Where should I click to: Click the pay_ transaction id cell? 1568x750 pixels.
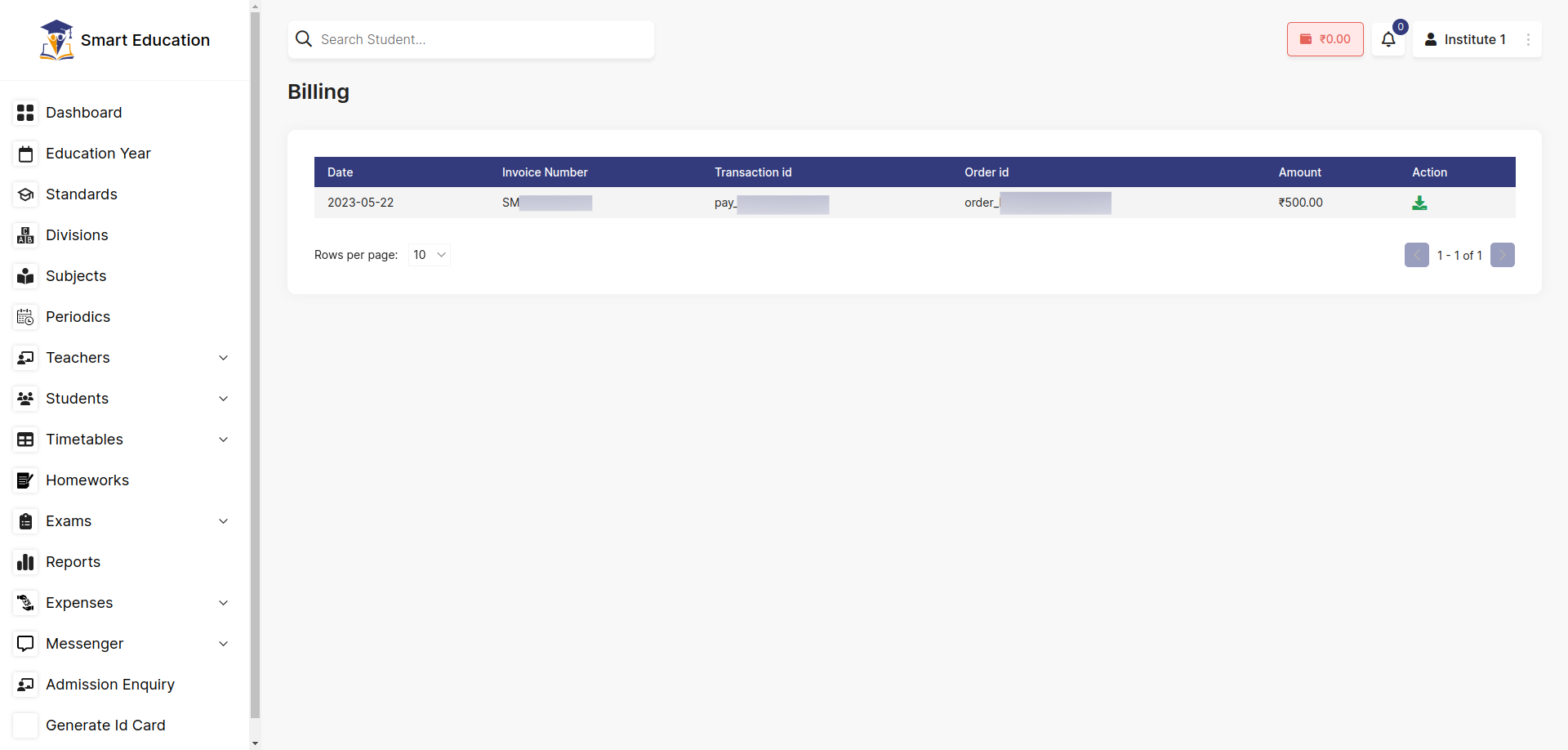click(772, 203)
